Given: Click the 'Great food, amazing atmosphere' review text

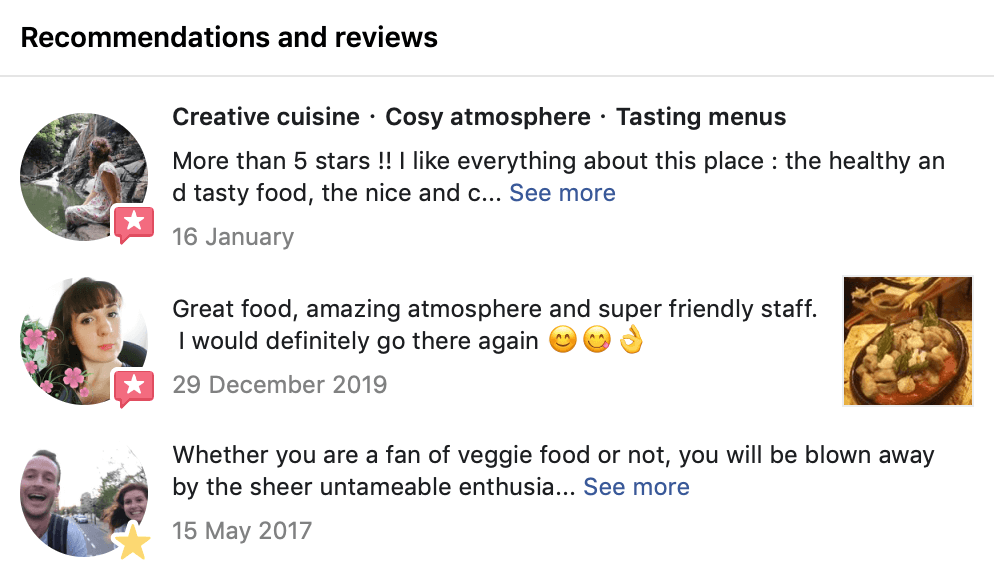Looking at the screenshot, I should (495, 309).
